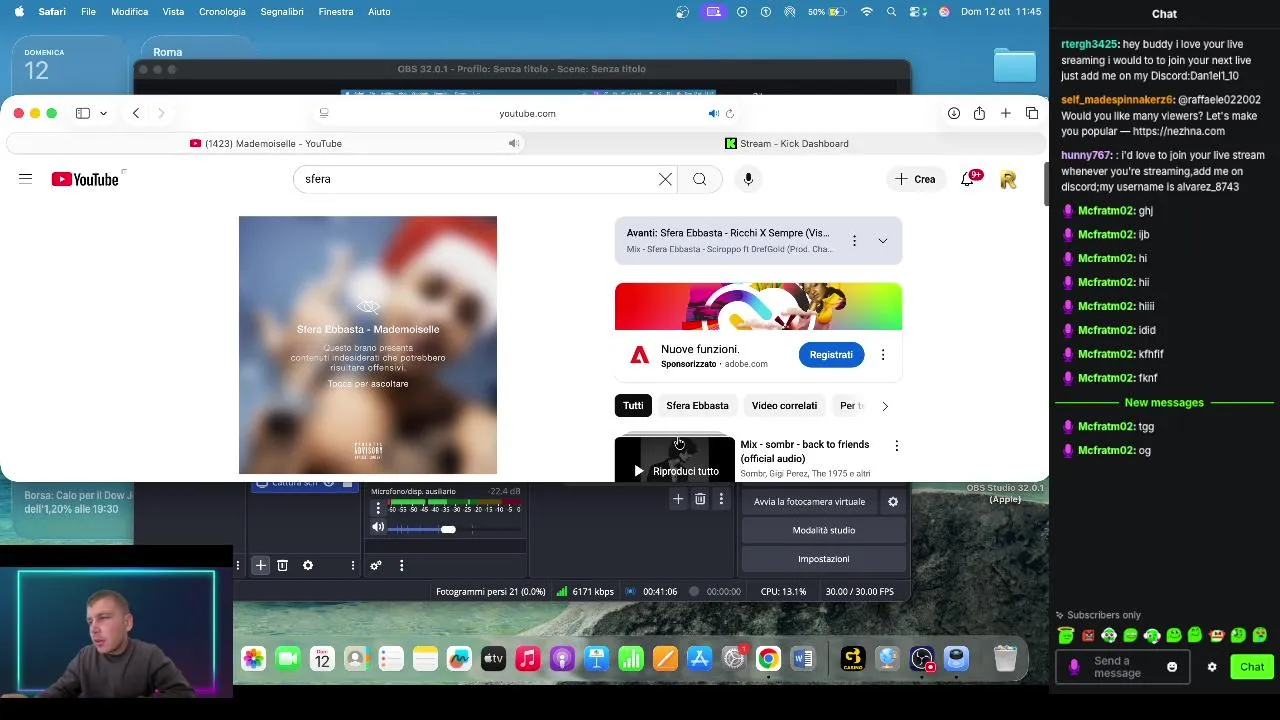
Task: Open macOS Control Center icon
Action: 917,12
